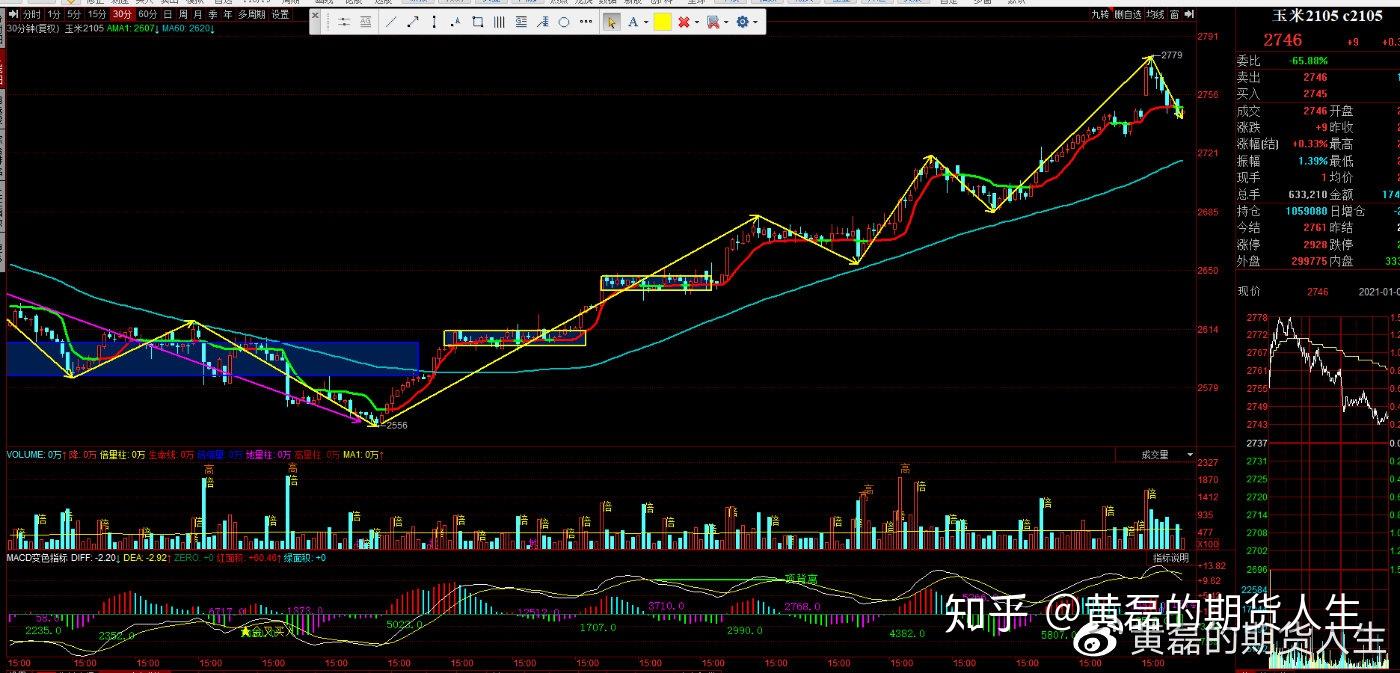Click the red X delete drawings icon
Viewport: 1400px width, 673px height.
tap(684, 22)
